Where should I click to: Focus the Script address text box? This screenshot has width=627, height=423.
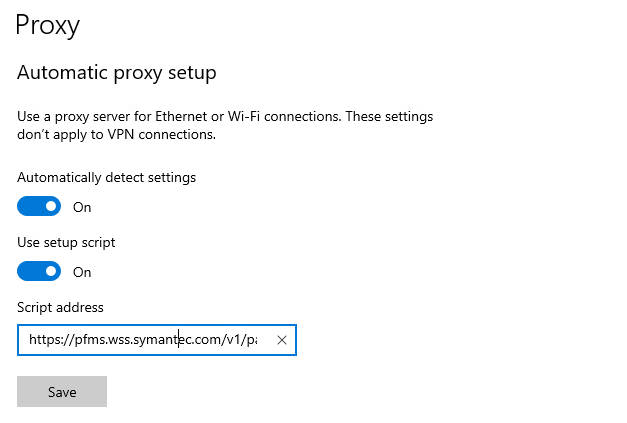pos(157,340)
